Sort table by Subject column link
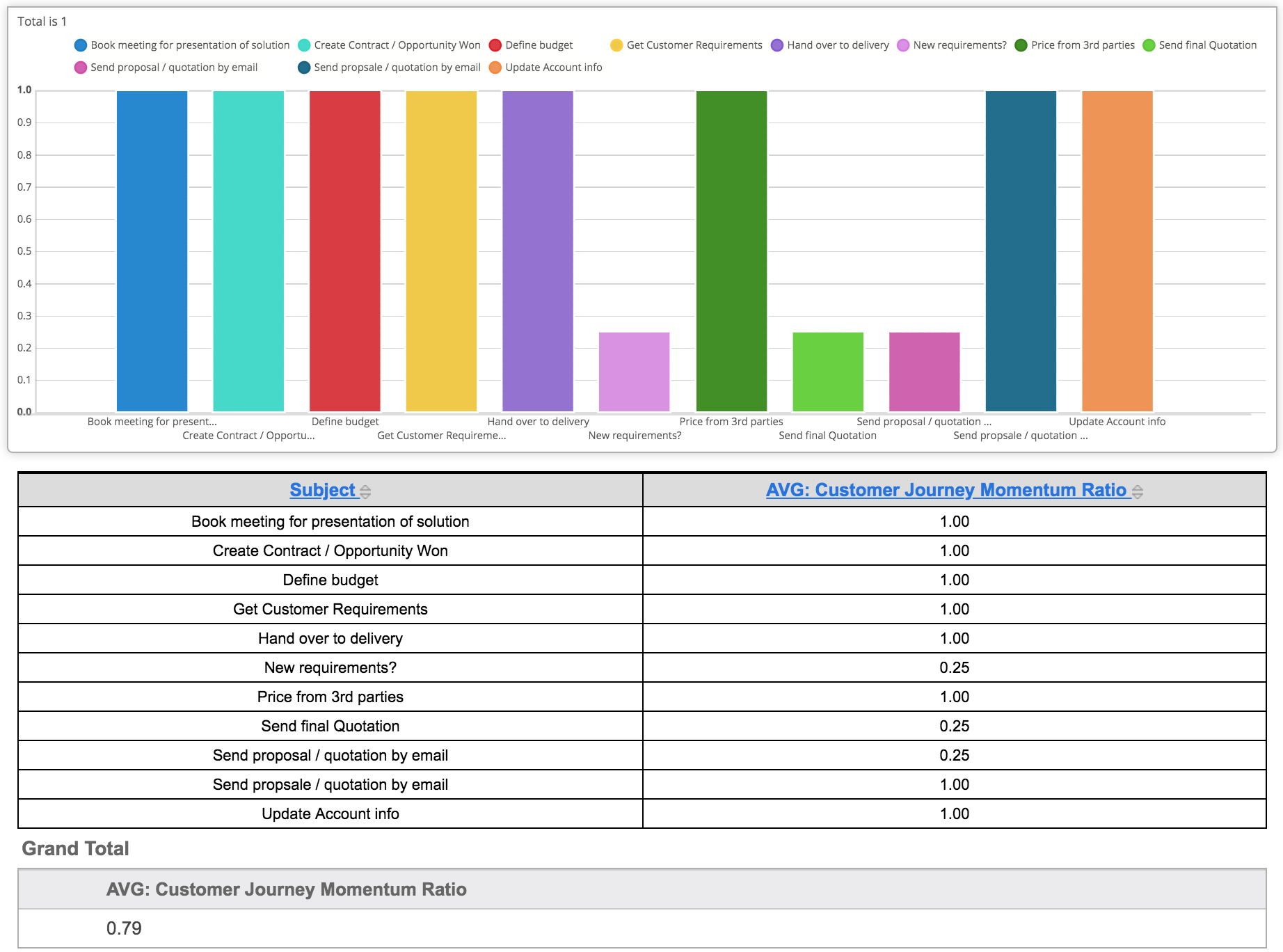 (x=322, y=490)
